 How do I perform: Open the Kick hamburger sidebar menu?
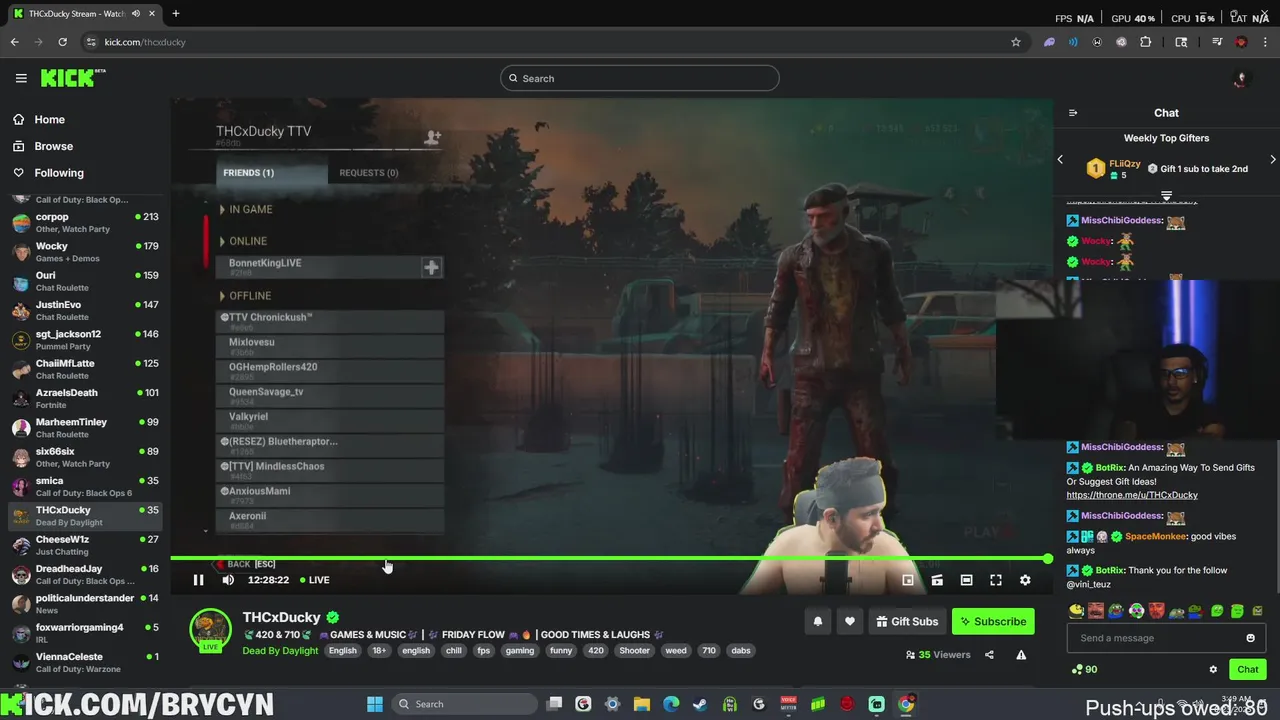tap(21, 78)
